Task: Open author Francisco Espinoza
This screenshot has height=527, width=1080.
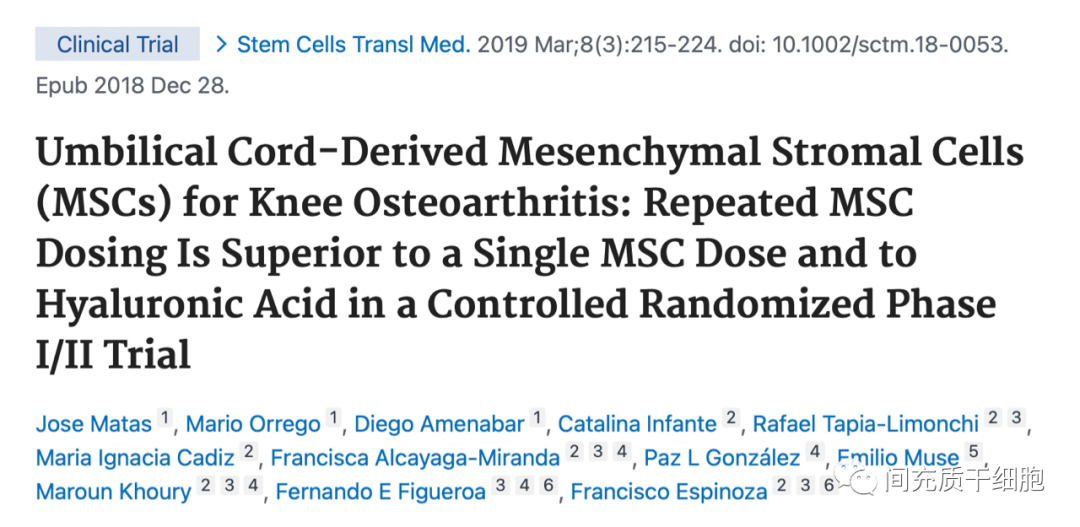Action: [669, 491]
